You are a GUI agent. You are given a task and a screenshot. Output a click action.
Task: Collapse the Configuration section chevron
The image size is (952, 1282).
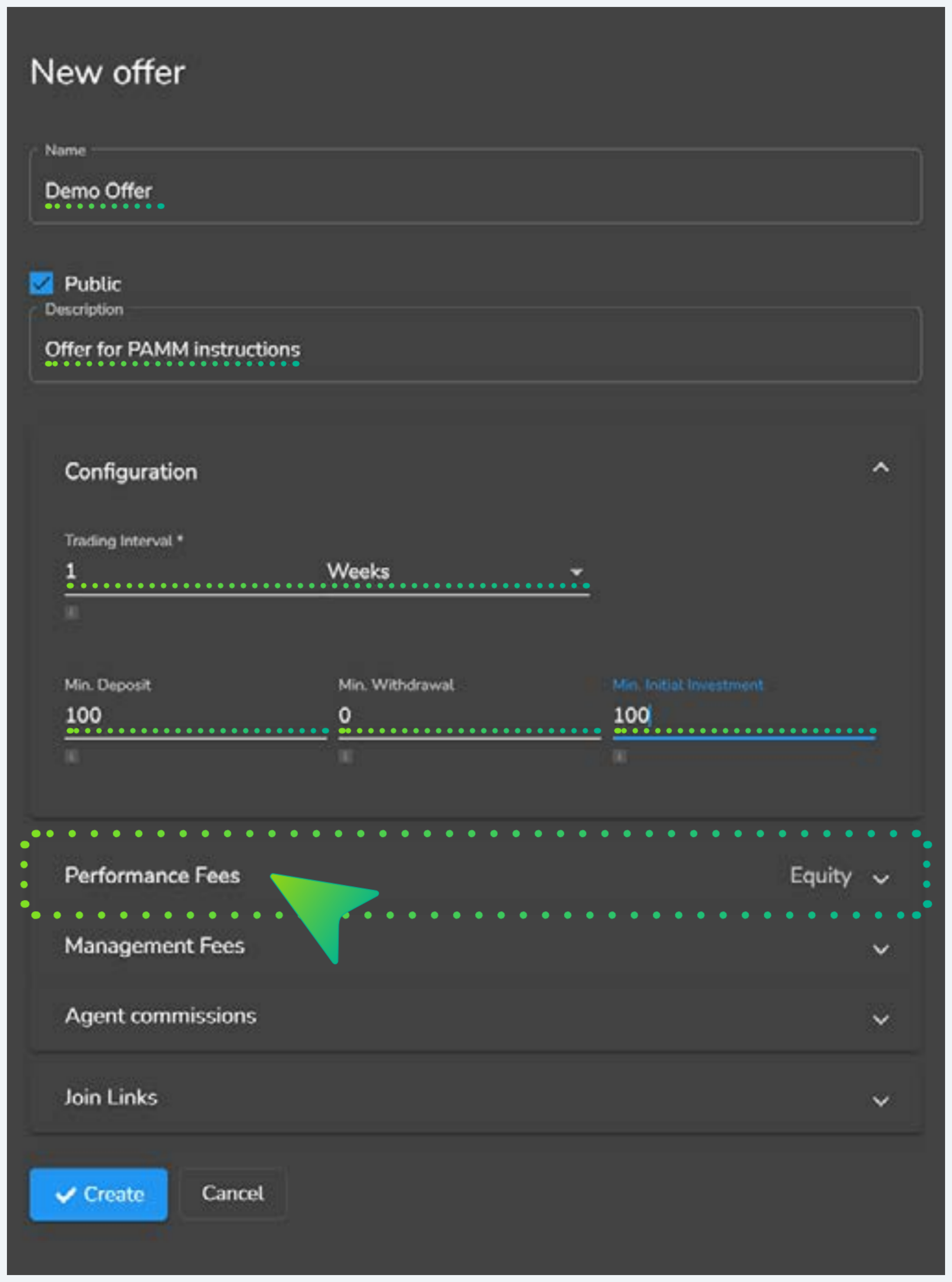coord(880,468)
